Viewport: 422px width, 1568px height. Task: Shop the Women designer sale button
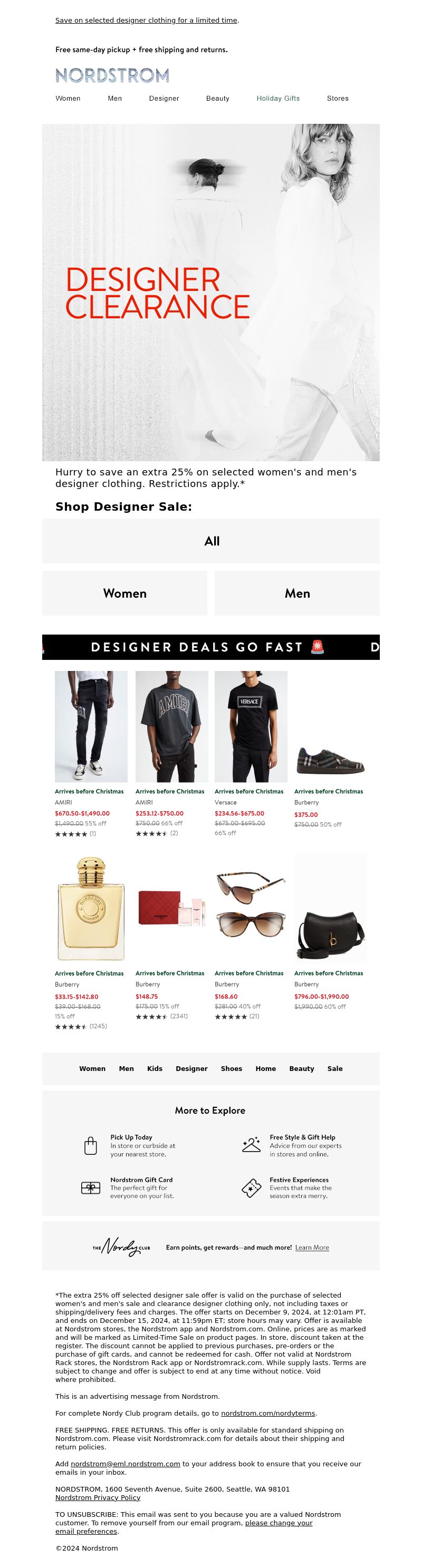tap(125, 593)
